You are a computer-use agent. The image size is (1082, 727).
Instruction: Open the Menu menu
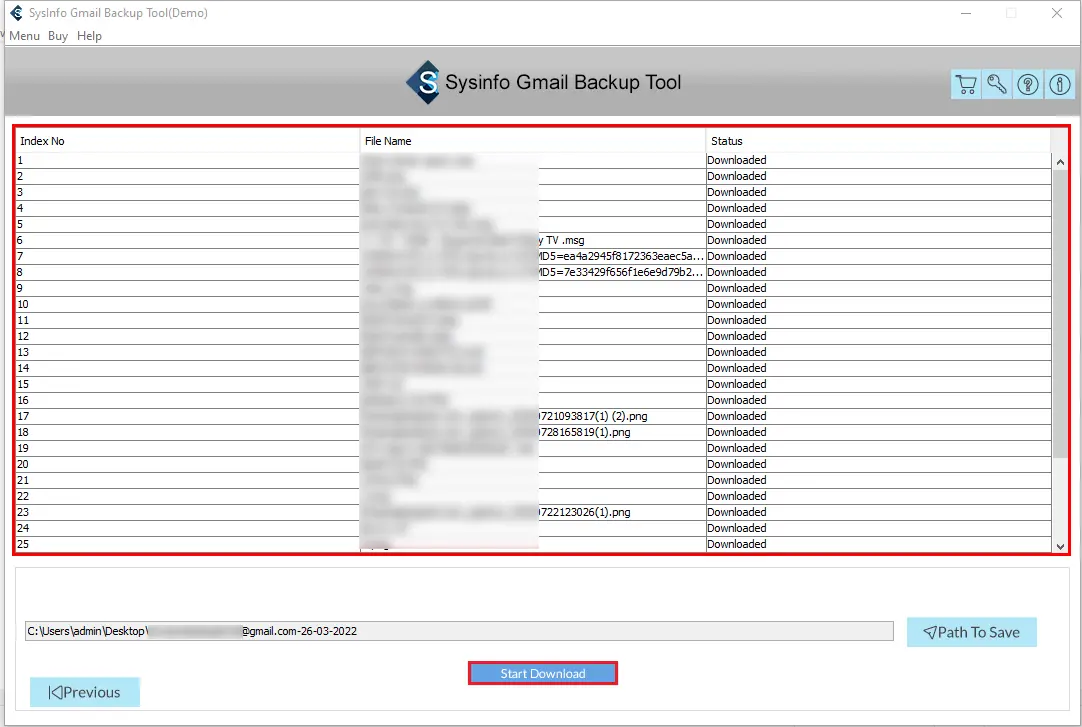[x=24, y=36]
